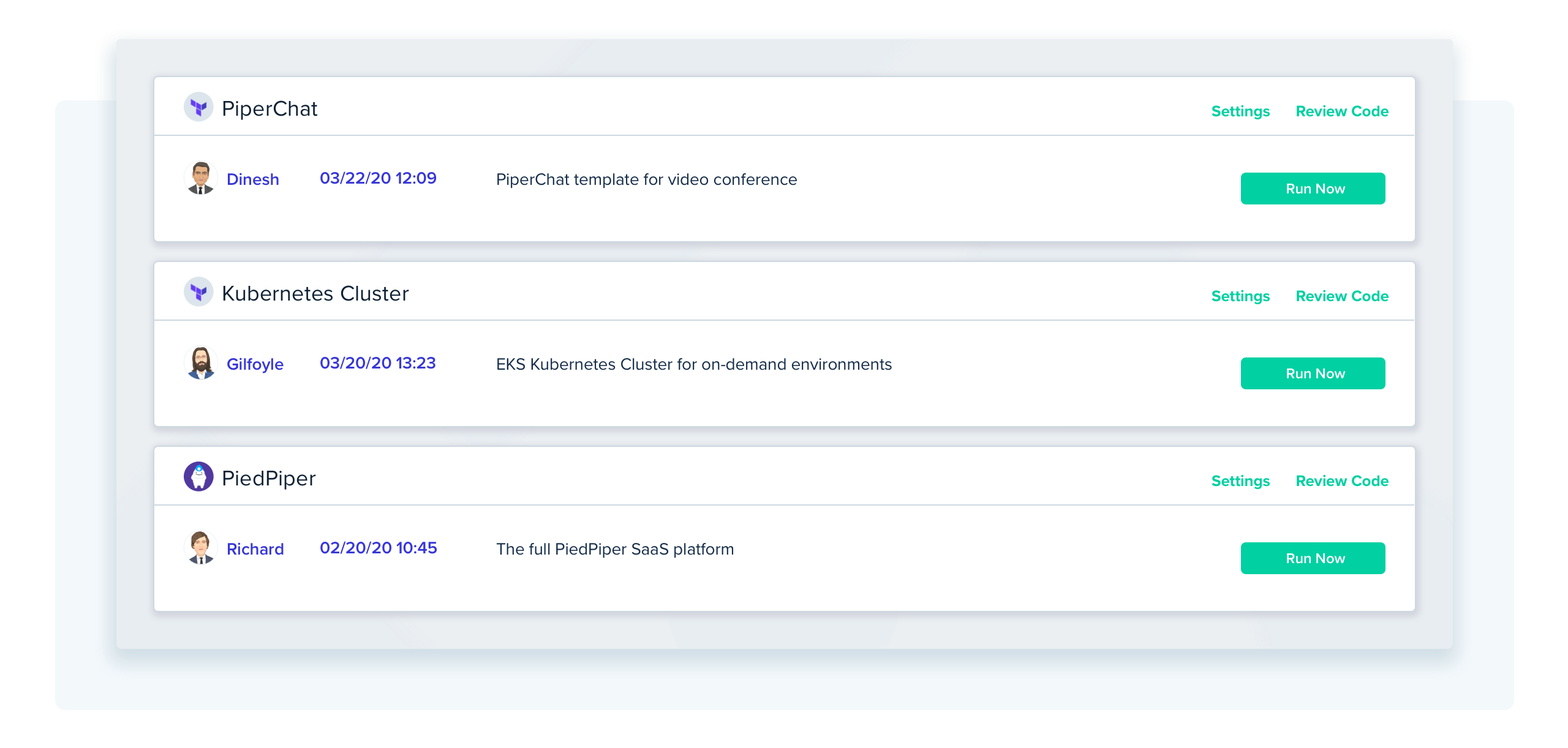The image size is (1568, 748).
Task: Select the author name Gilfoyle
Action: pyautogui.click(x=255, y=364)
